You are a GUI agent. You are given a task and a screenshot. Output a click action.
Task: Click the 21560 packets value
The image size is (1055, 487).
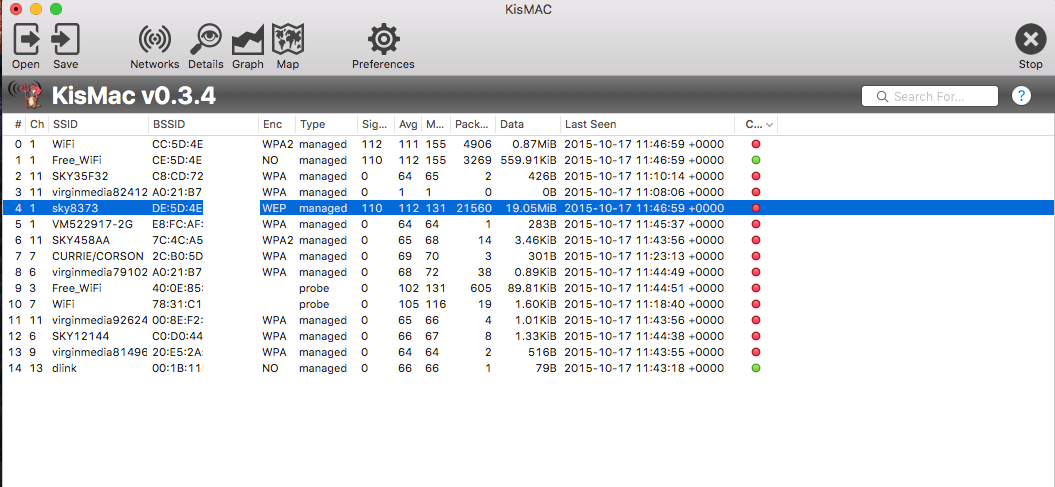point(475,209)
